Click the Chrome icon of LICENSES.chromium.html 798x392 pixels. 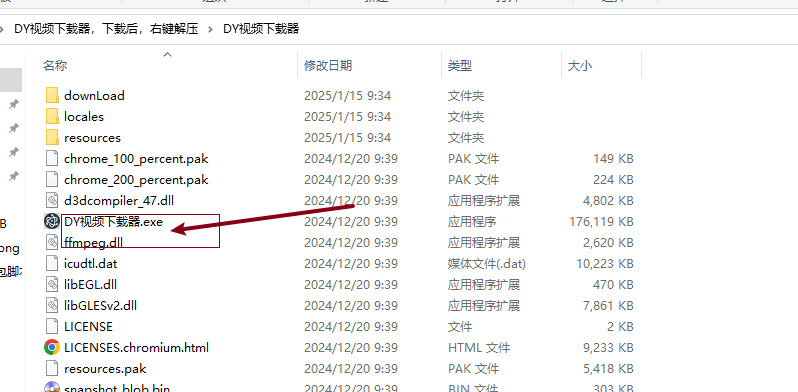click(x=52, y=348)
